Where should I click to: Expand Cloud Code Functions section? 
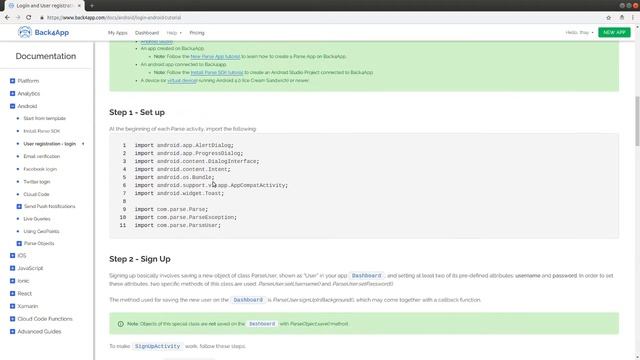pos(13,319)
